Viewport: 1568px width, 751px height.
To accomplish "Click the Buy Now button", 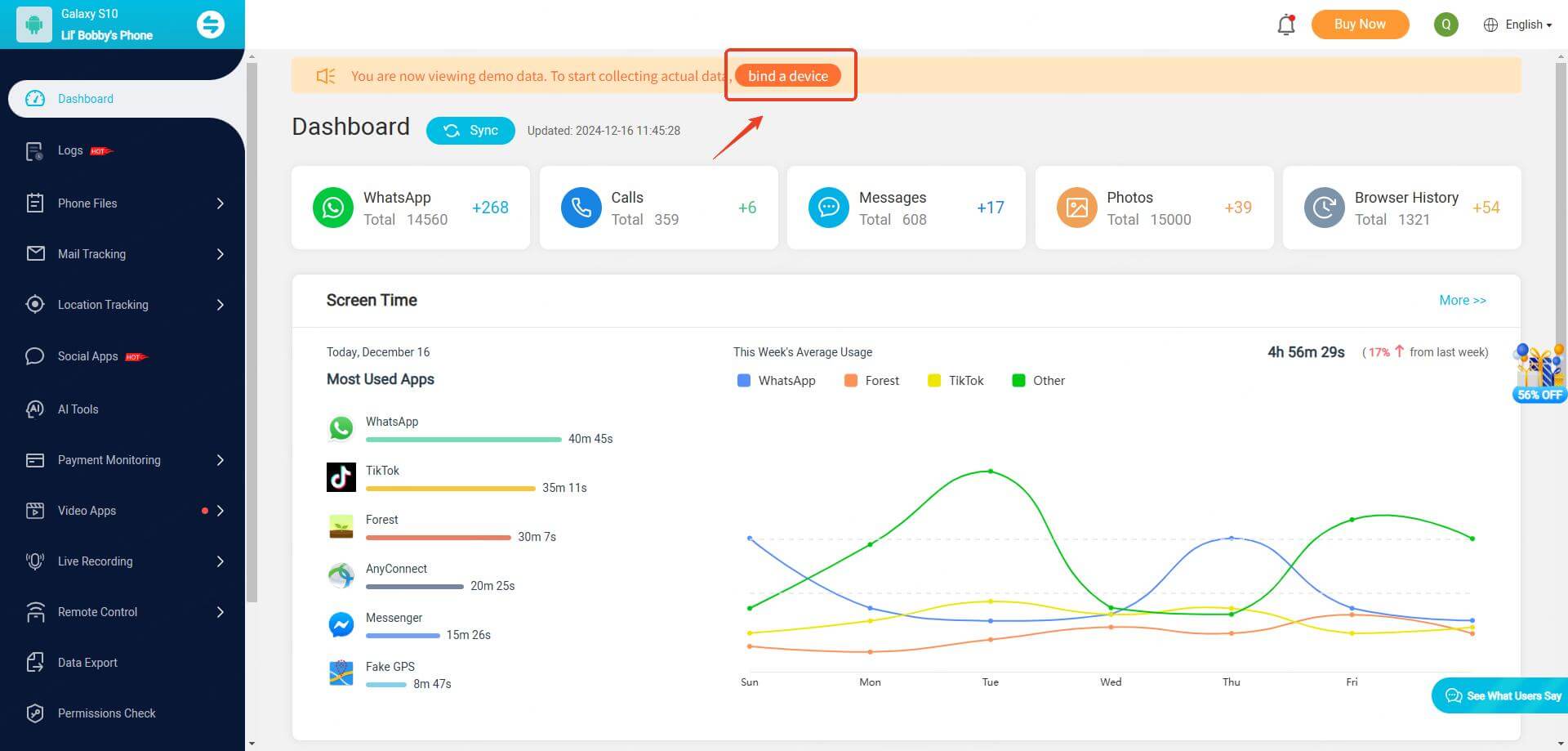I will tap(1360, 25).
